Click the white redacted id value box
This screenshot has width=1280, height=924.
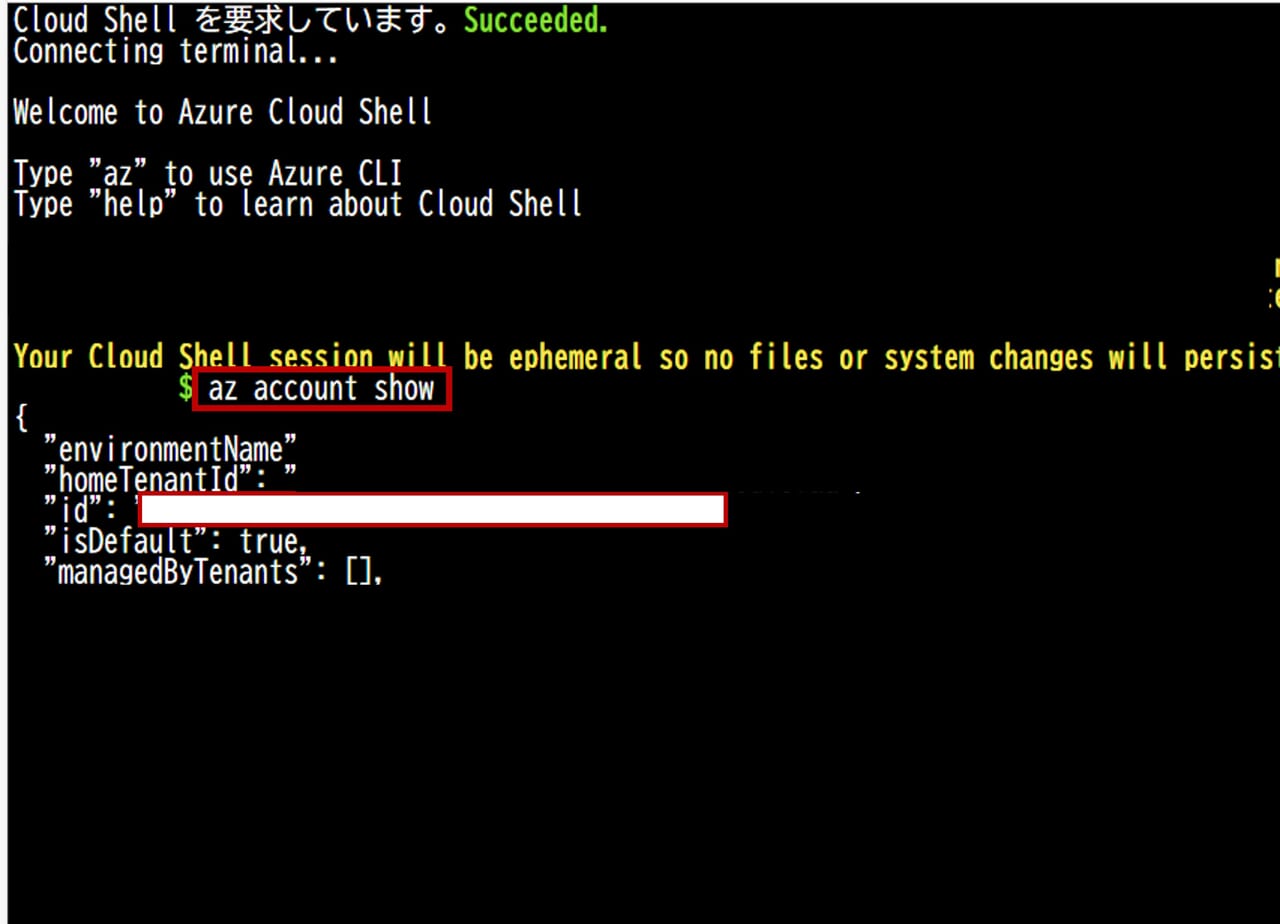(432, 510)
